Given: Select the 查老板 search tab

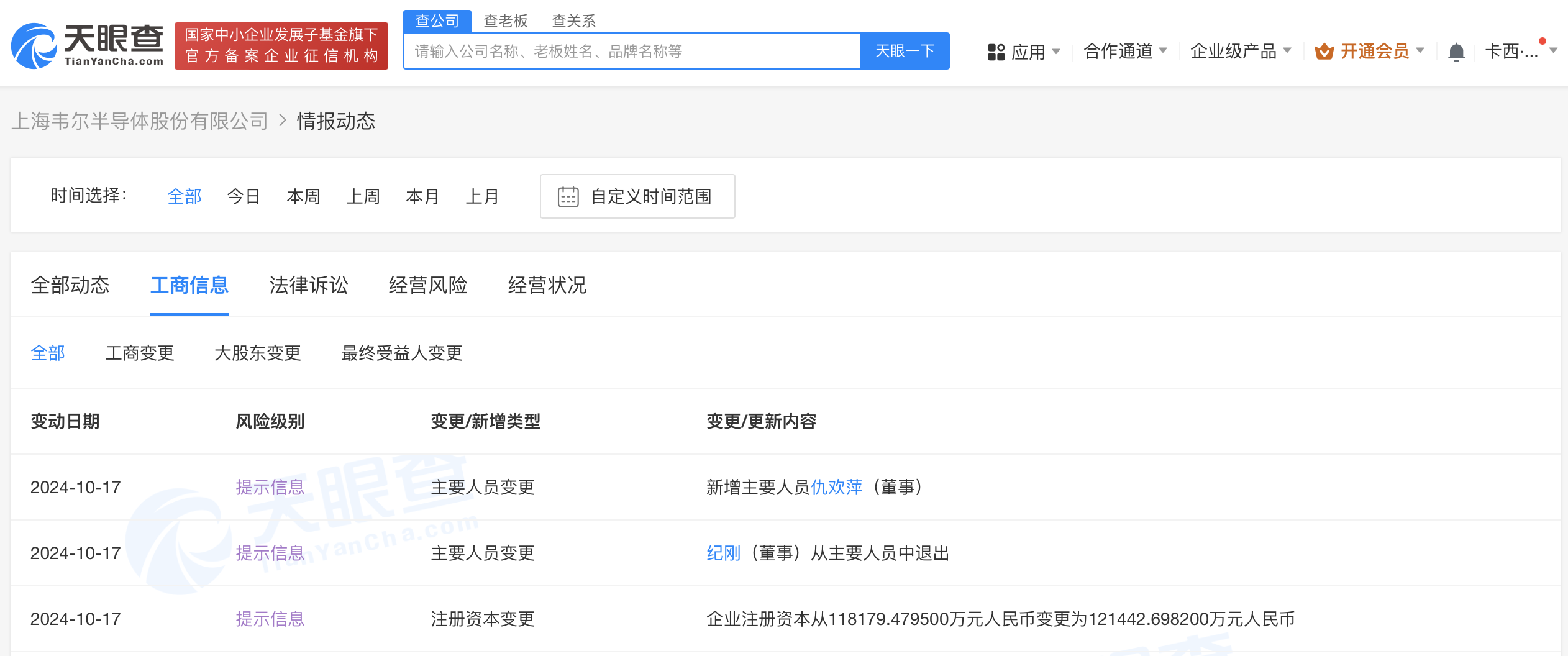Looking at the screenshot, I should [506, 21].
